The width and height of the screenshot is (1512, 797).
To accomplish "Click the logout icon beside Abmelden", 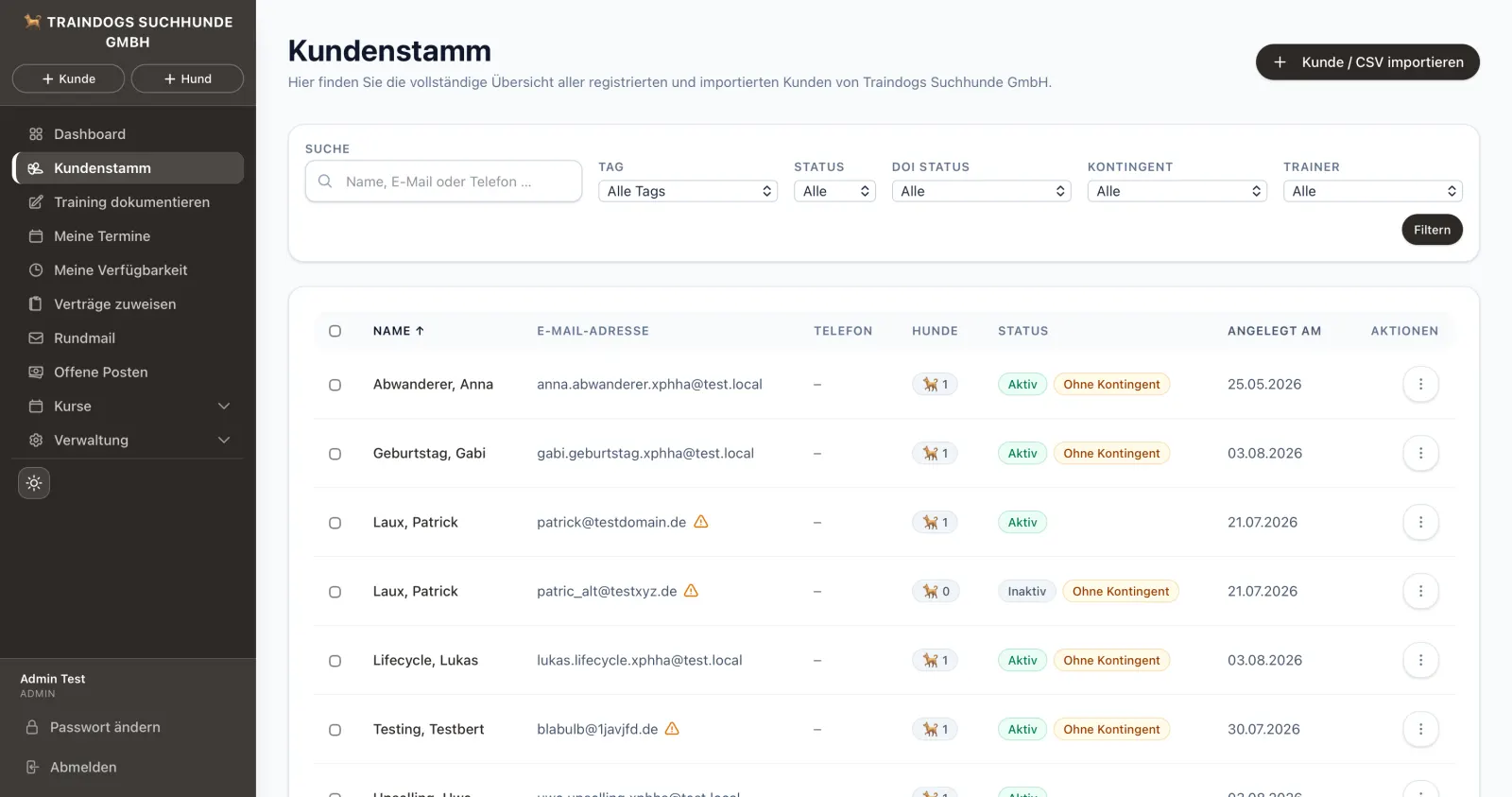I will click(32, 767).
